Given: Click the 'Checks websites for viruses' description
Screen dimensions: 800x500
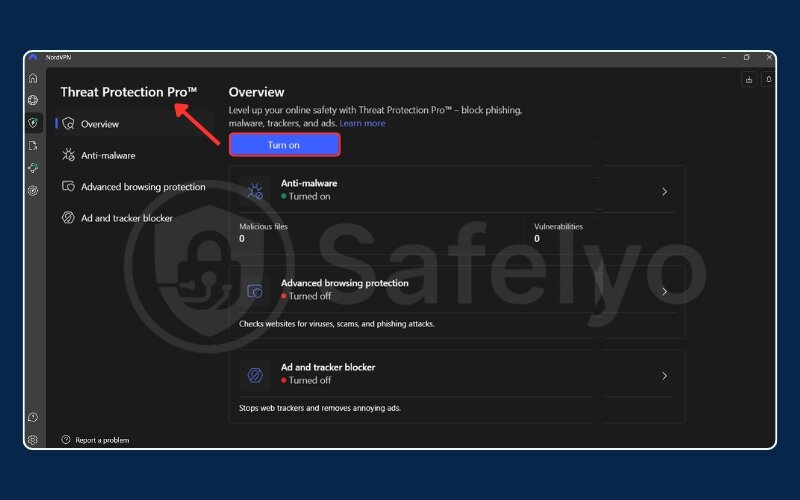Looking at the screenshot, I should coord(337,323).
